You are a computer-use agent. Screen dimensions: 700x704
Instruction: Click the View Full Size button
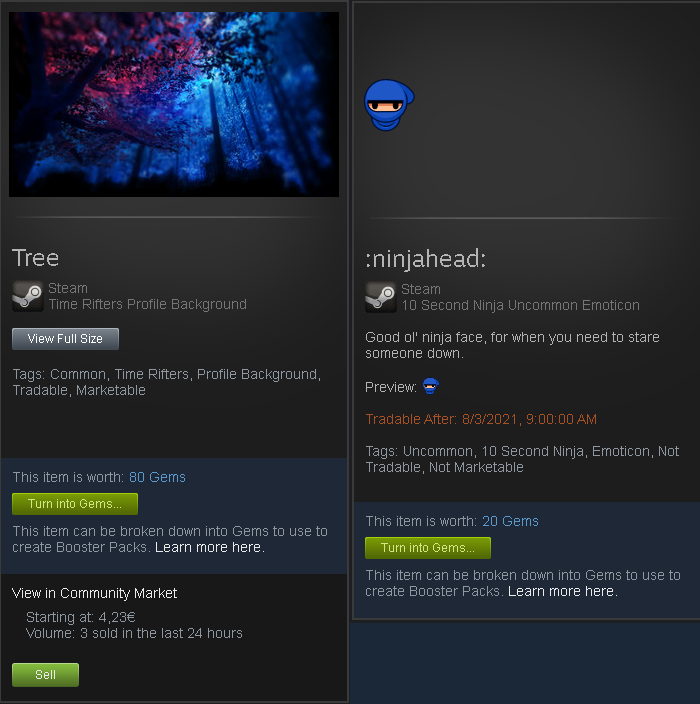(x=66, y=339)
